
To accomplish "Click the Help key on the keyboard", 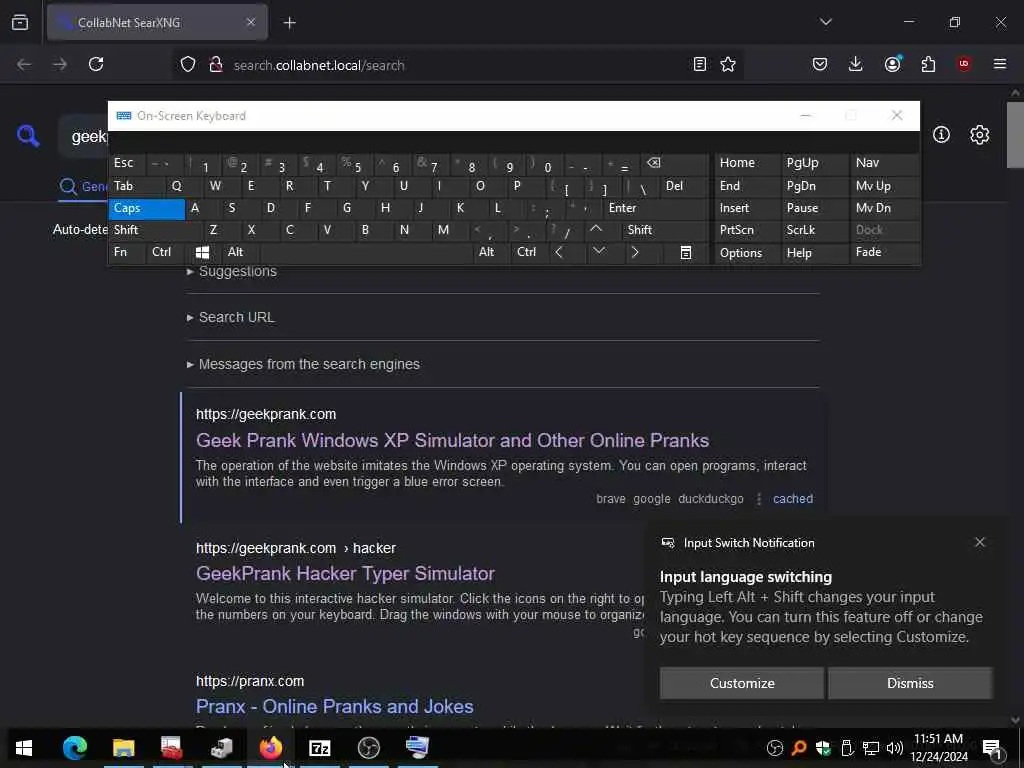I will point(814,253).
